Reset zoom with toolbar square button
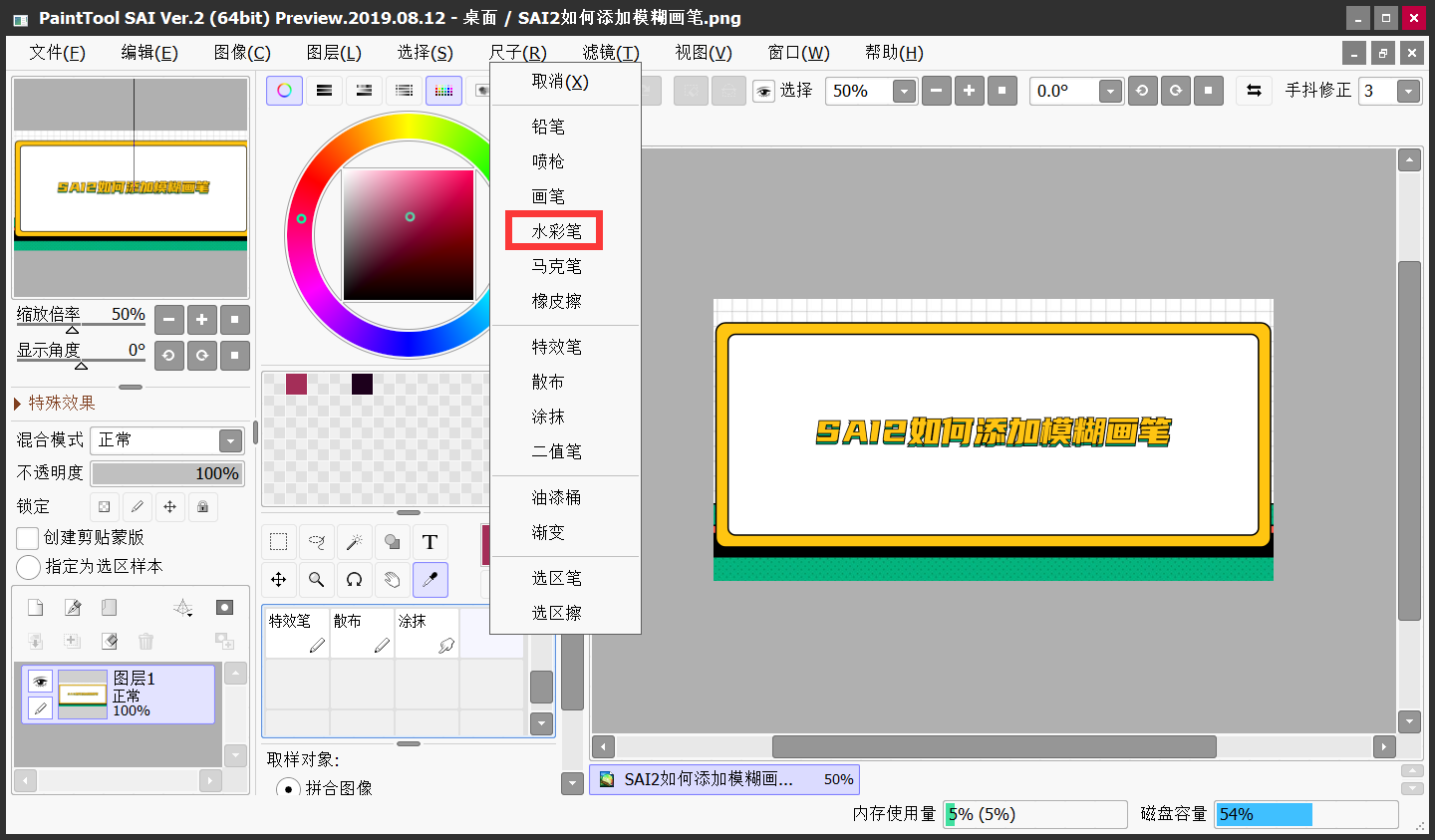 tap(1003, 91)
